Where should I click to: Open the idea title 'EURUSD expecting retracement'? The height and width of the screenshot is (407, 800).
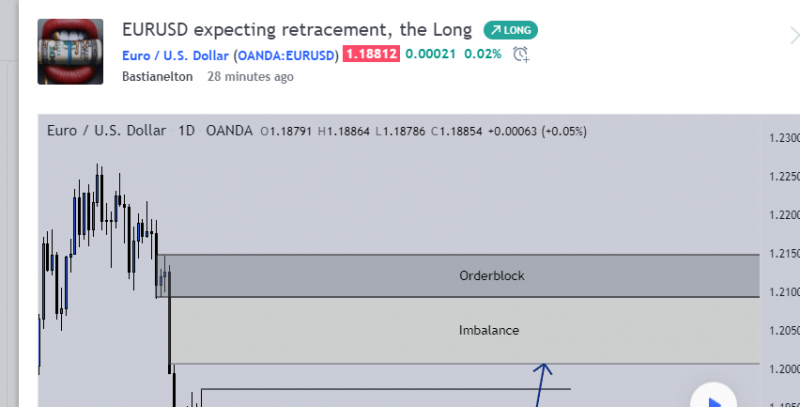coord(297,29)
